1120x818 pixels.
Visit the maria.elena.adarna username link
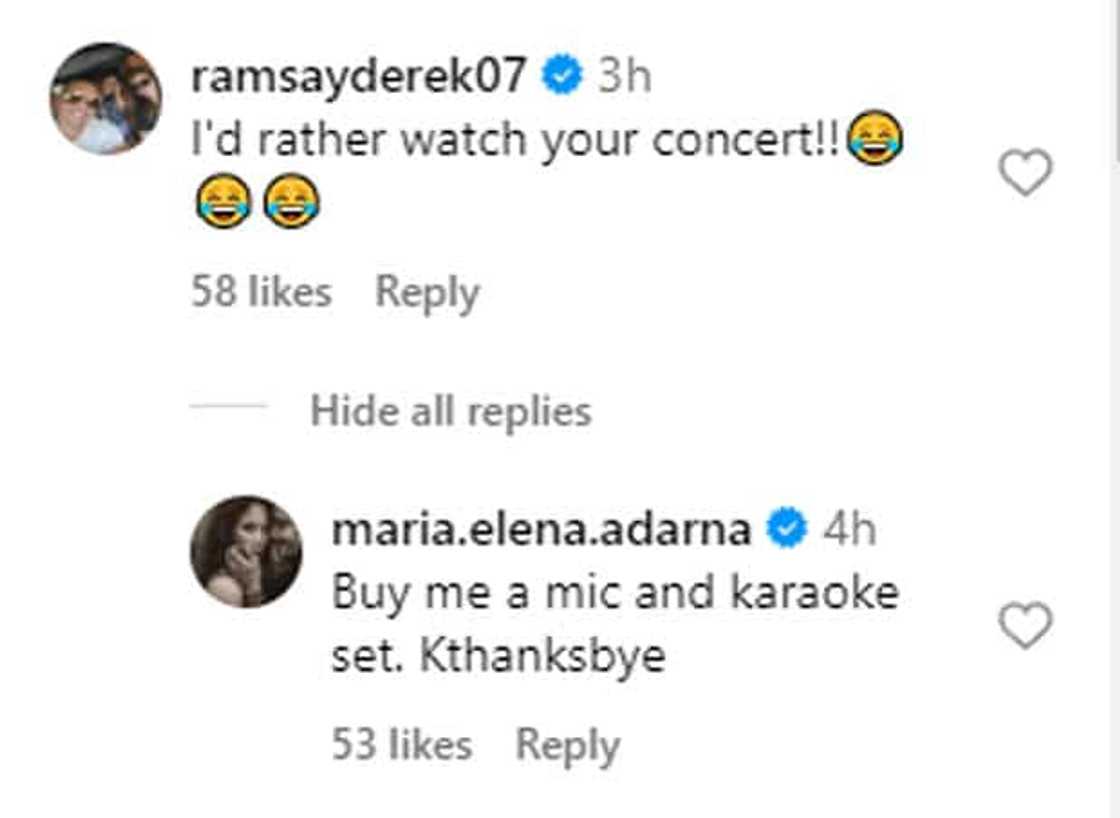point(541,530)
